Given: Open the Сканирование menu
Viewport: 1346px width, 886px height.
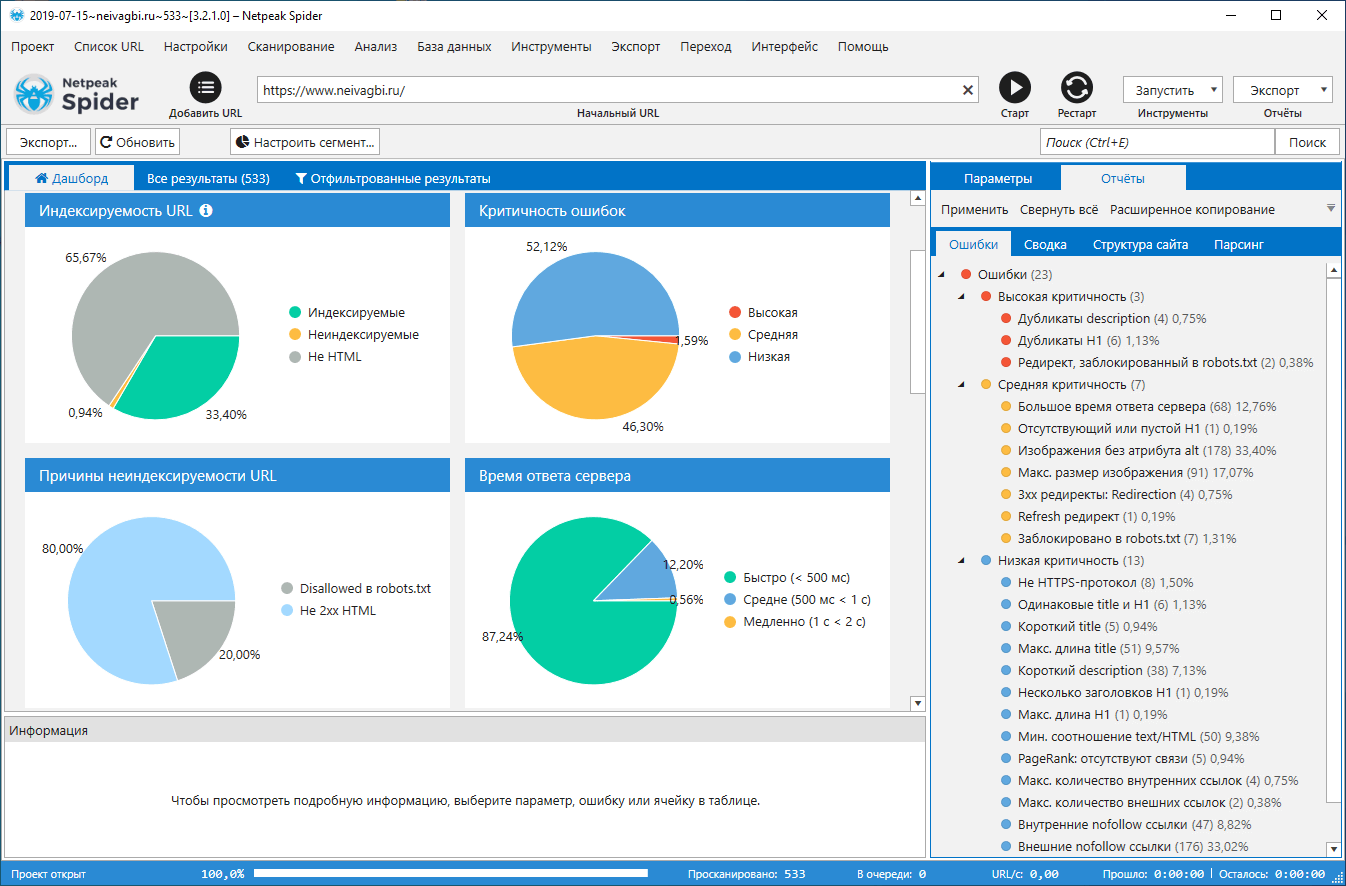Looking at the screenshot, I should tap(291, 47).
